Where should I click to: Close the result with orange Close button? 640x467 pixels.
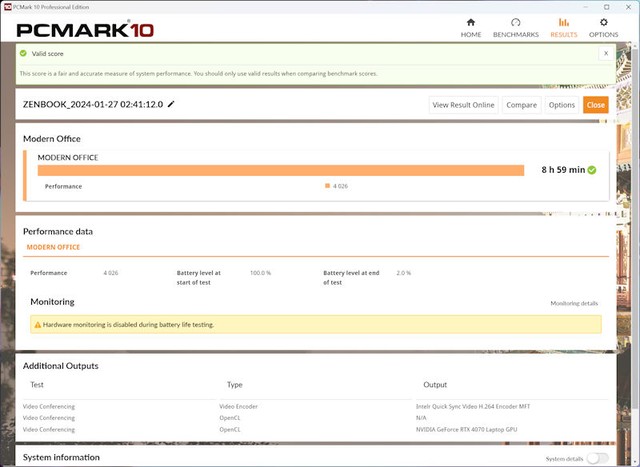[x=596, y=105]
